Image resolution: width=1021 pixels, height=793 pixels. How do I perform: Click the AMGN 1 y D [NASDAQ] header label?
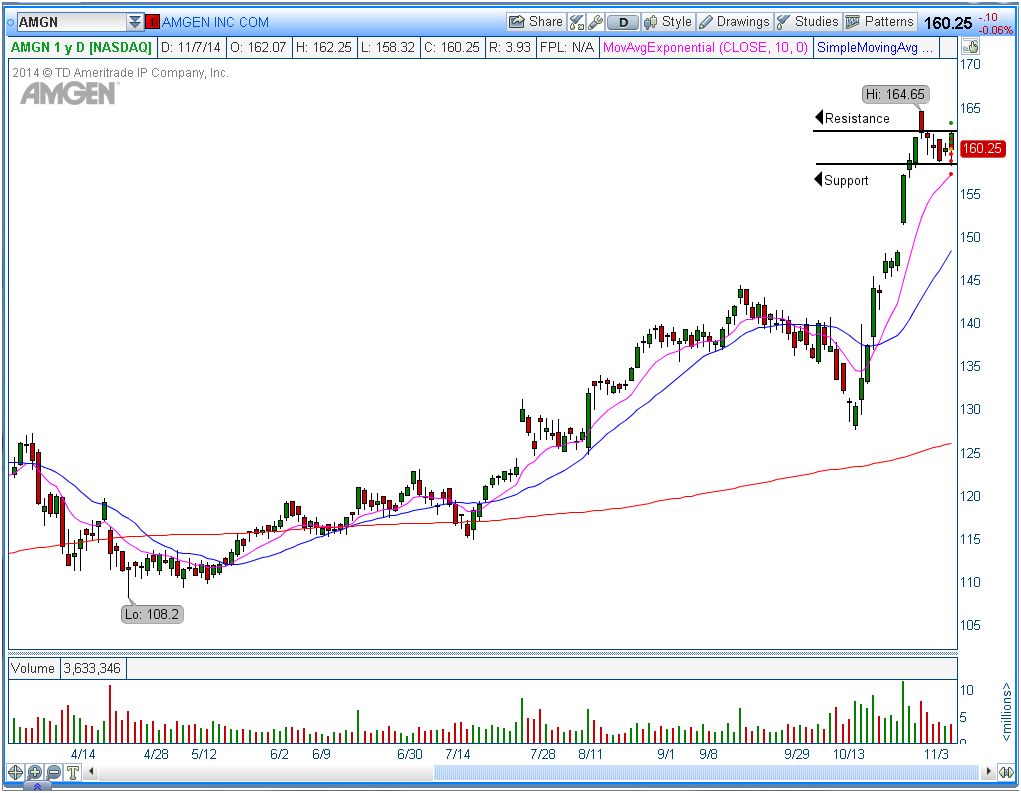[81, 48]
